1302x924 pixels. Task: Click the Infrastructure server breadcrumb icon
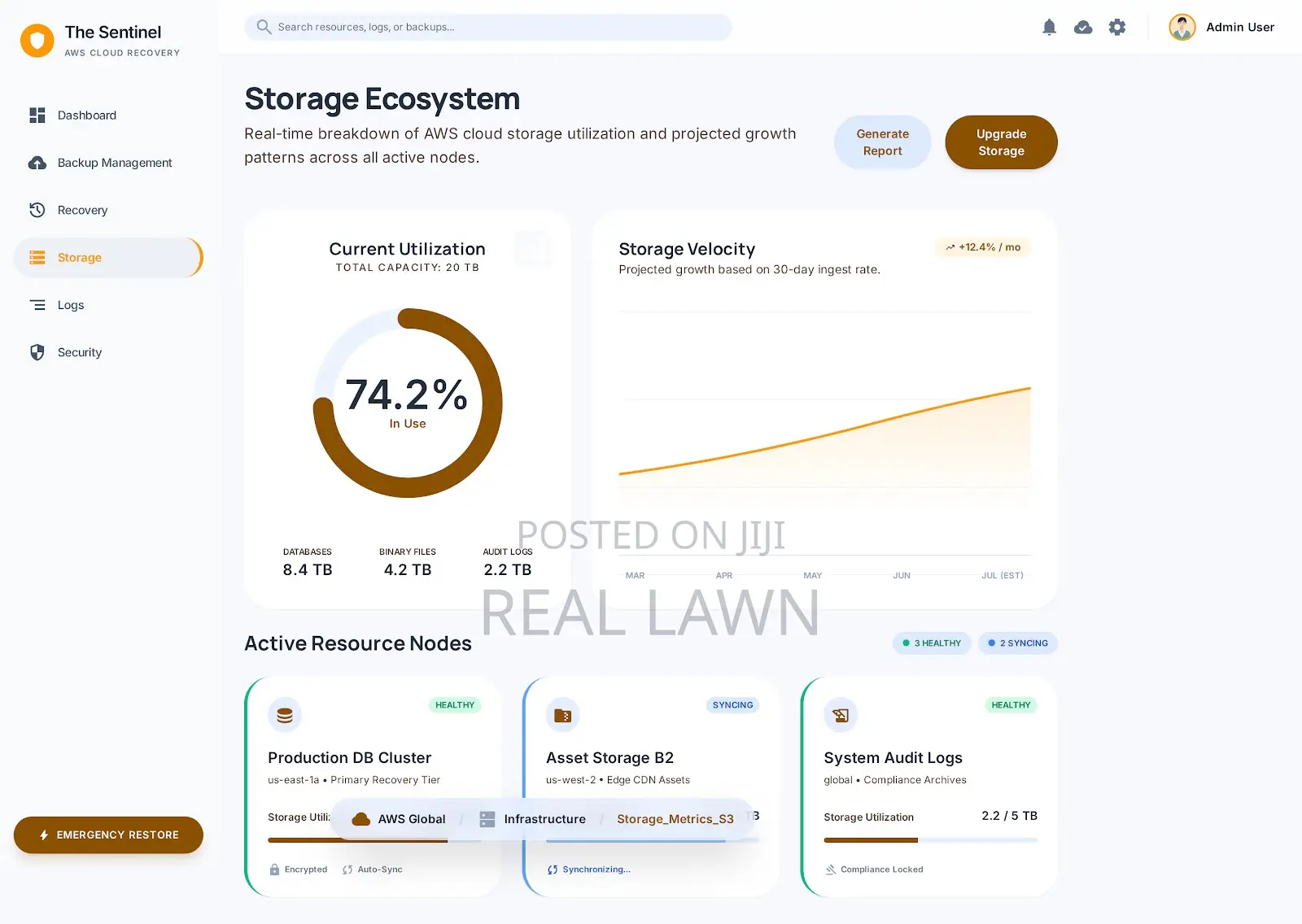487,819
